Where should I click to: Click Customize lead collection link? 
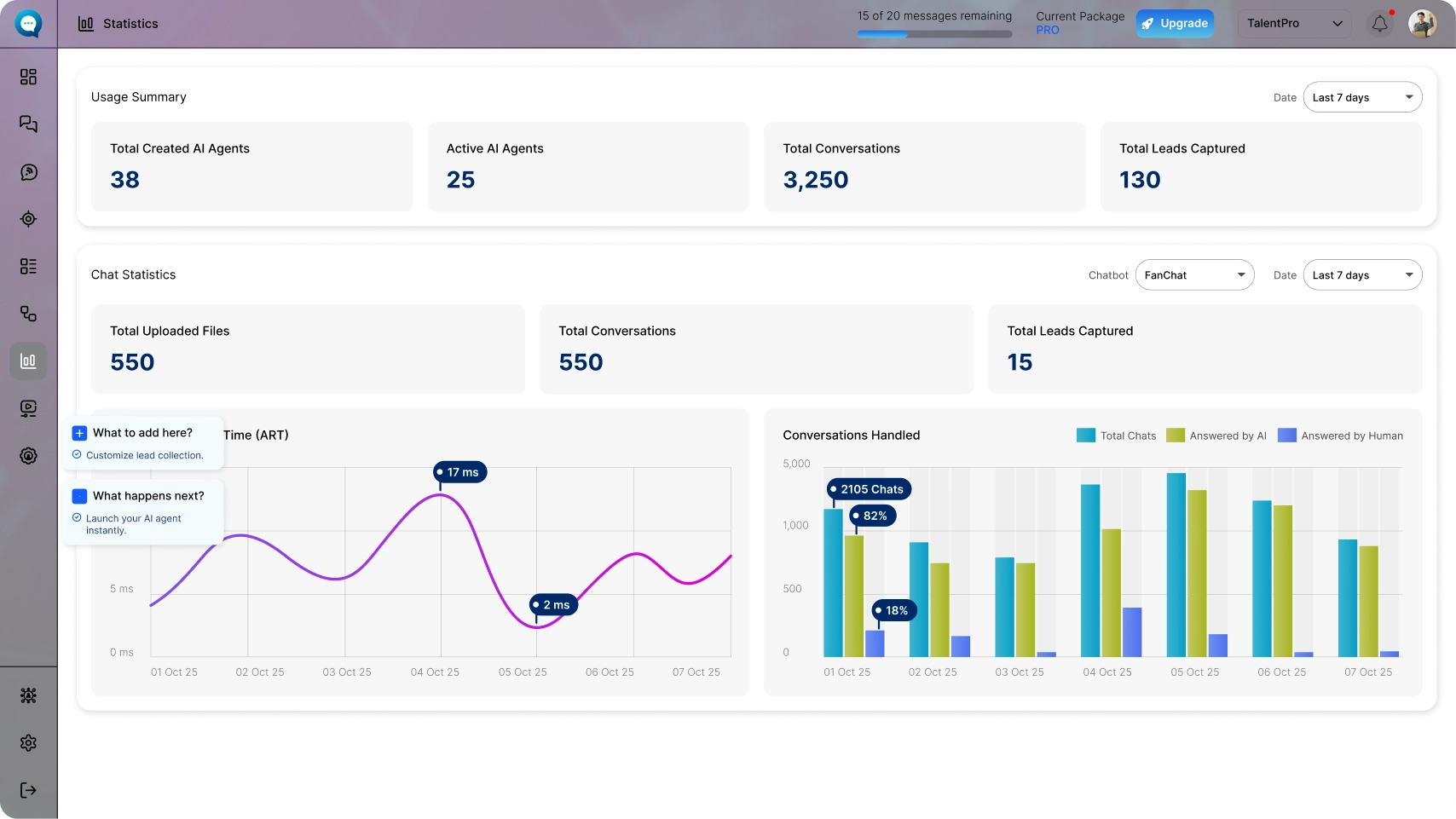pos(144,455)
